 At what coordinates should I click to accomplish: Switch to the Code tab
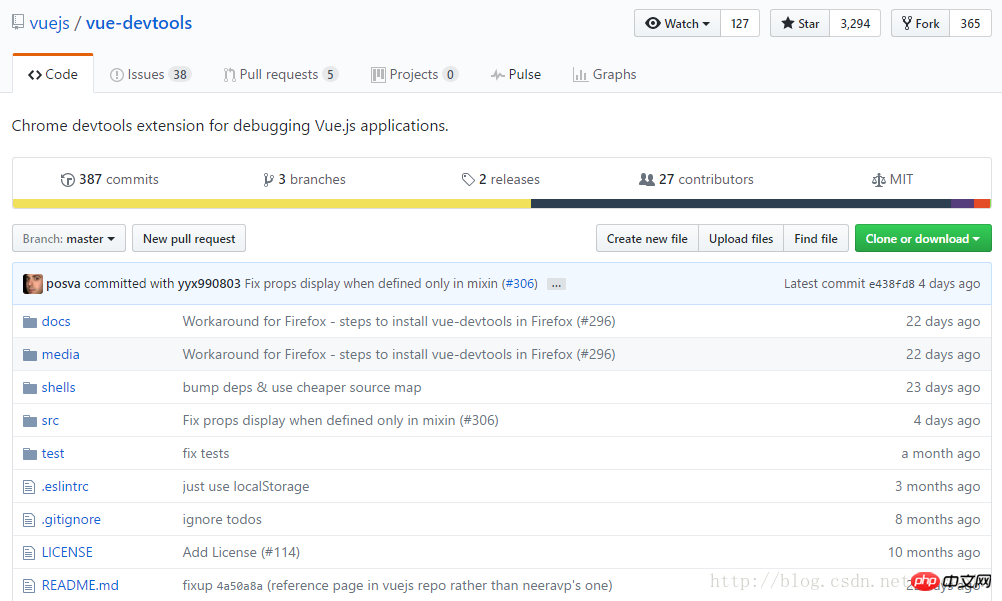coord(53,74)
